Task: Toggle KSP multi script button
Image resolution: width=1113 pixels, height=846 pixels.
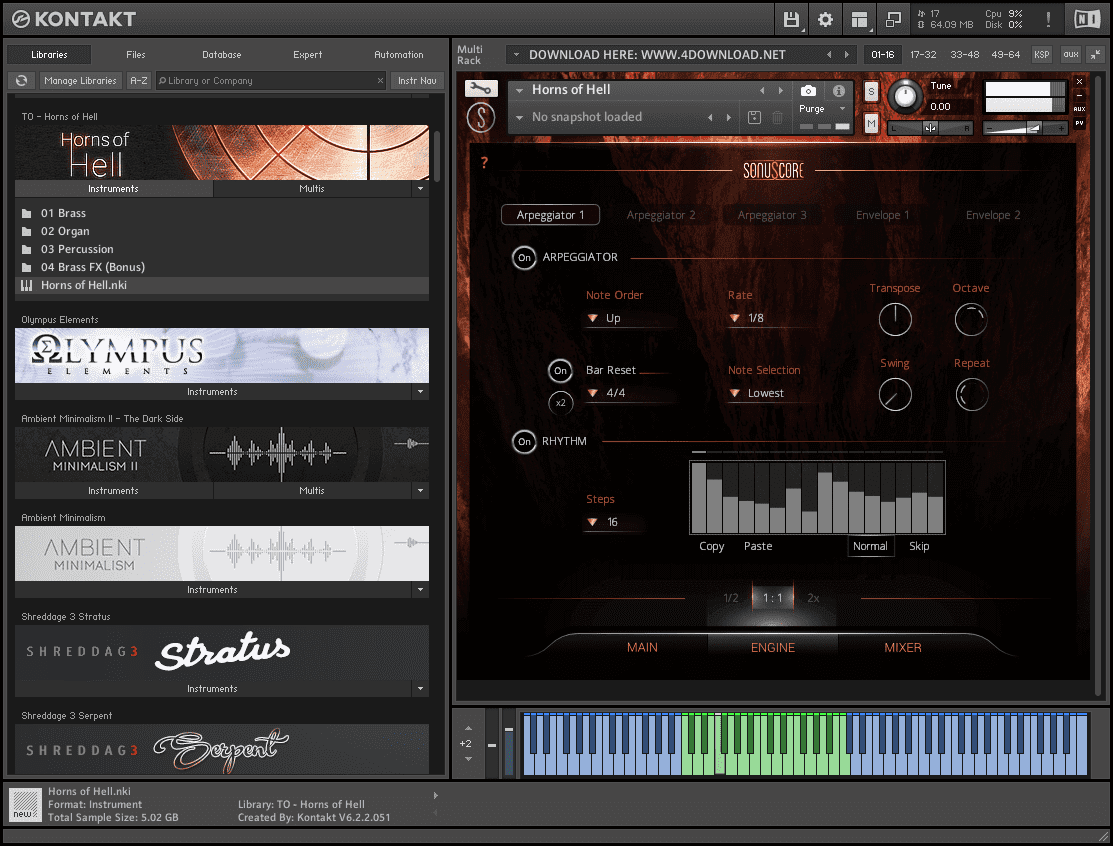Action: click(x=1041, y=55)
